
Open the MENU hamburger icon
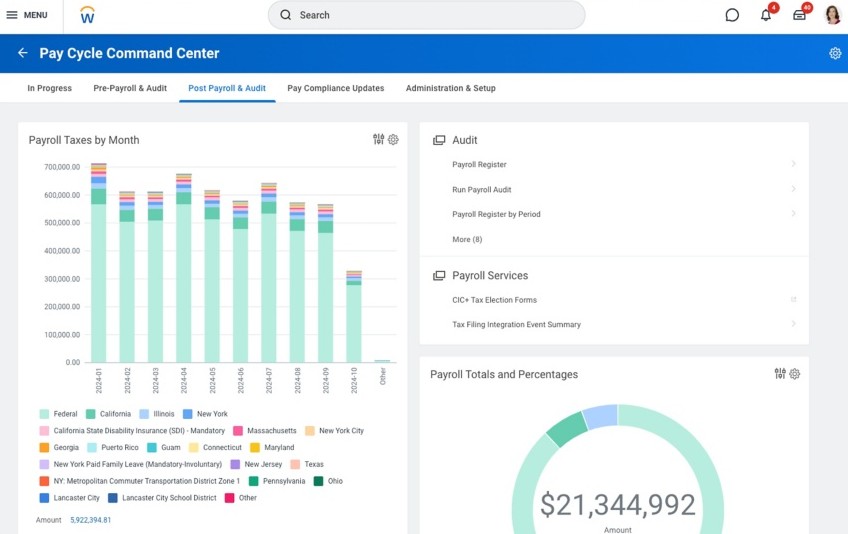click(x=12, y=15)
